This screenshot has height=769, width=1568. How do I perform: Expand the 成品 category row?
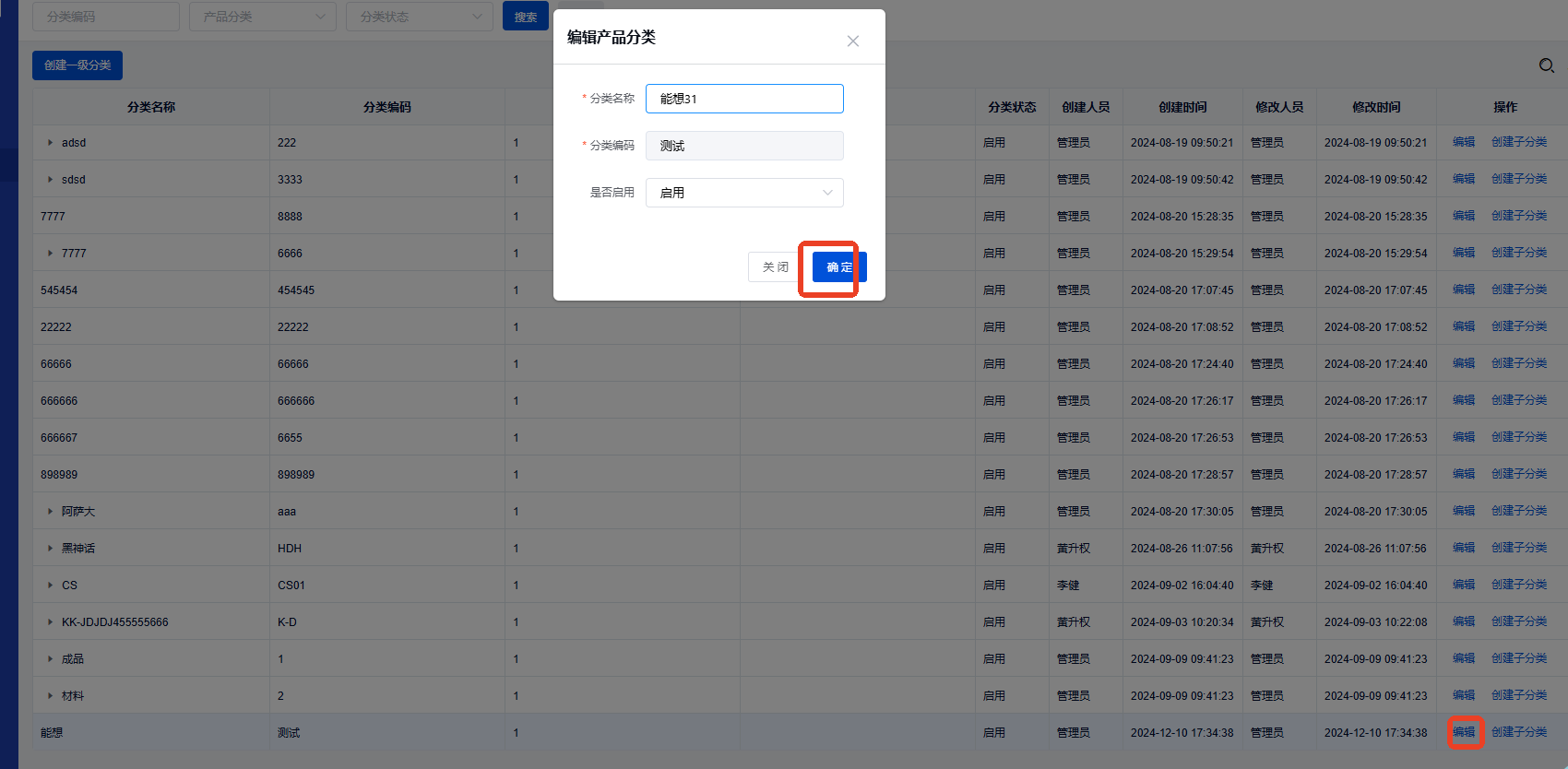(50, 659)
